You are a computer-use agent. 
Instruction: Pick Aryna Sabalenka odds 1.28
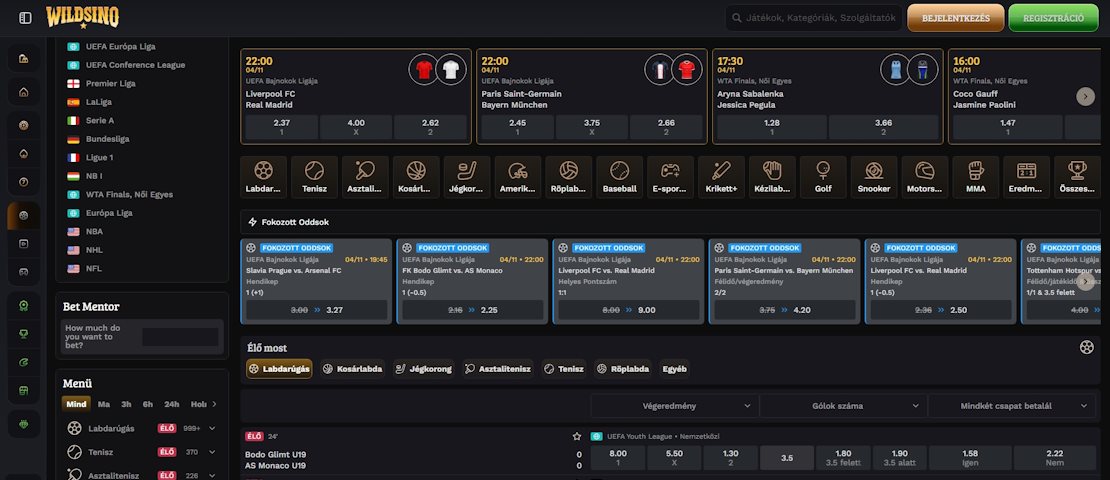point(772,127)
